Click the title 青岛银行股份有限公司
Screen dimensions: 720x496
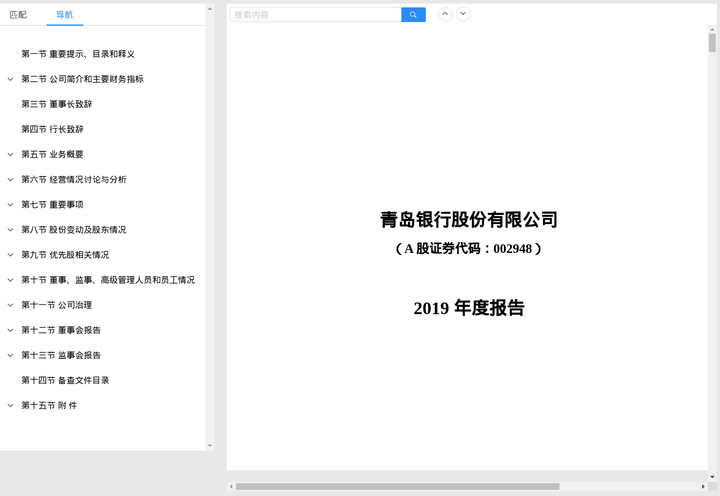[469, 220]
